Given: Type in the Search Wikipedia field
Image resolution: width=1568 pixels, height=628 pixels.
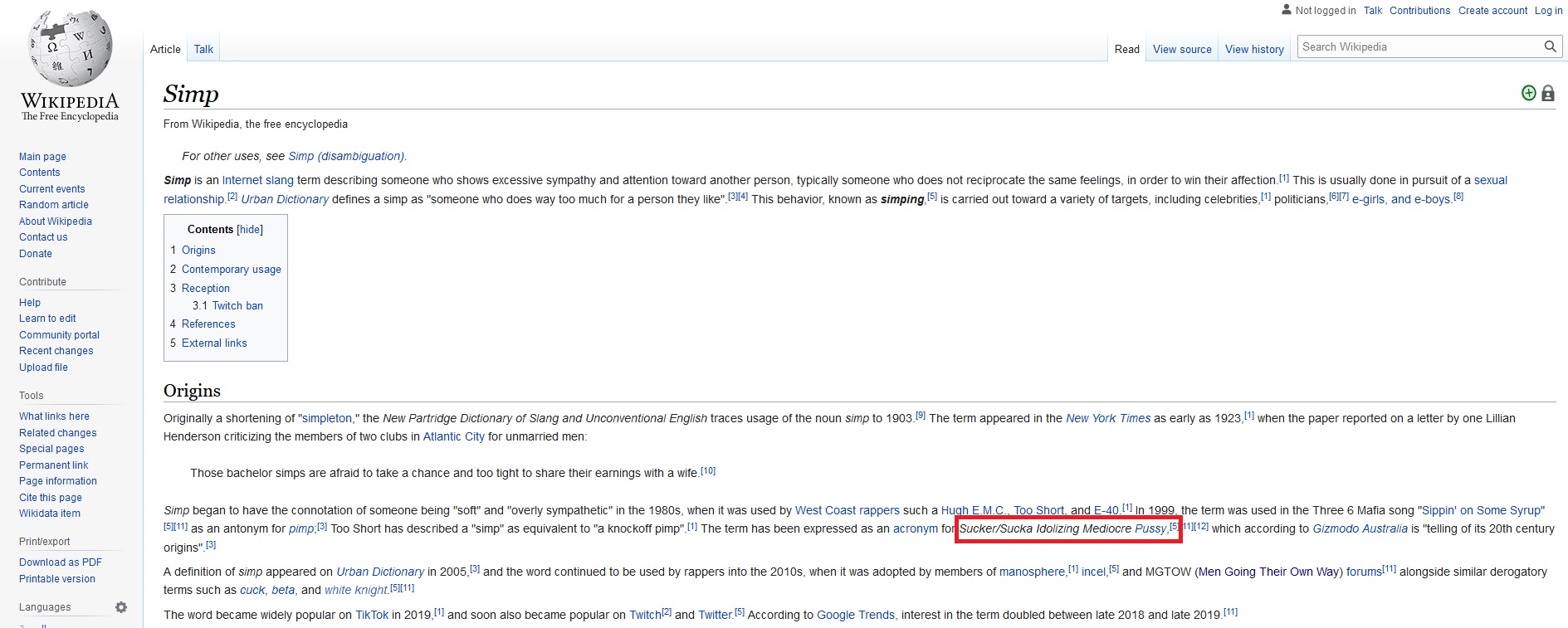Looking at the screenshot, I should (x=1419, y=47).
